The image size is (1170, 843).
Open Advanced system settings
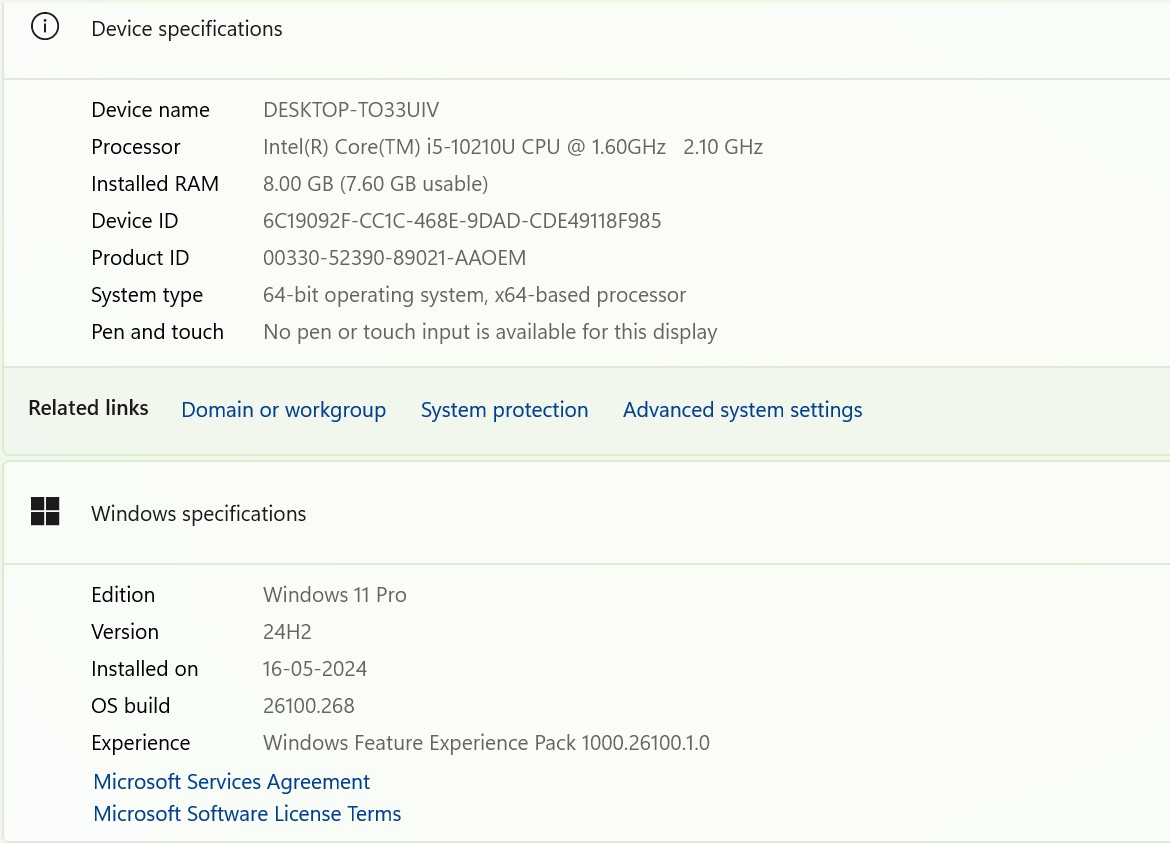742,410
